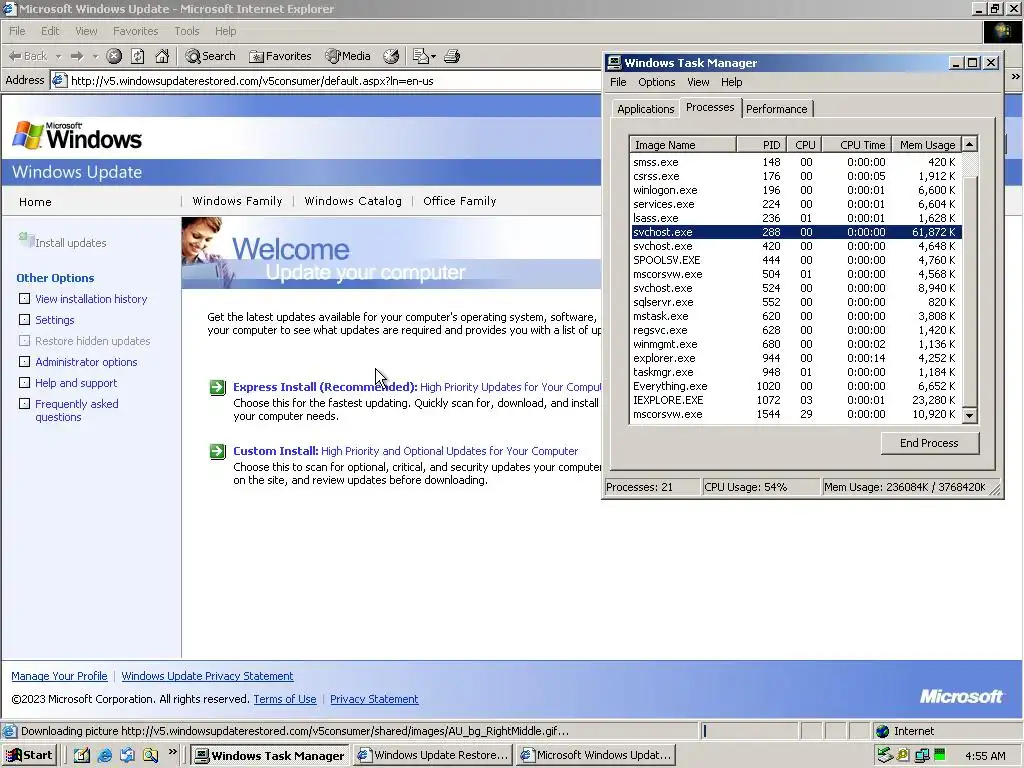Sort by the Mem Usage column header
The width and height of the screenshot is (1024, 768).
coord(927,145)
